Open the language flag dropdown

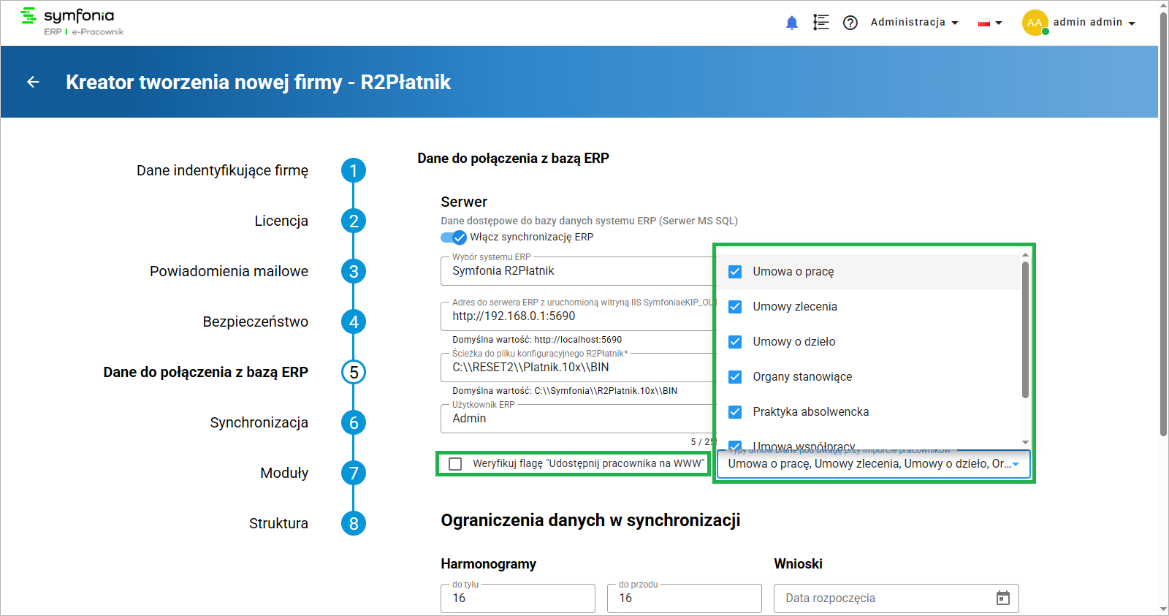coord(990,23)
